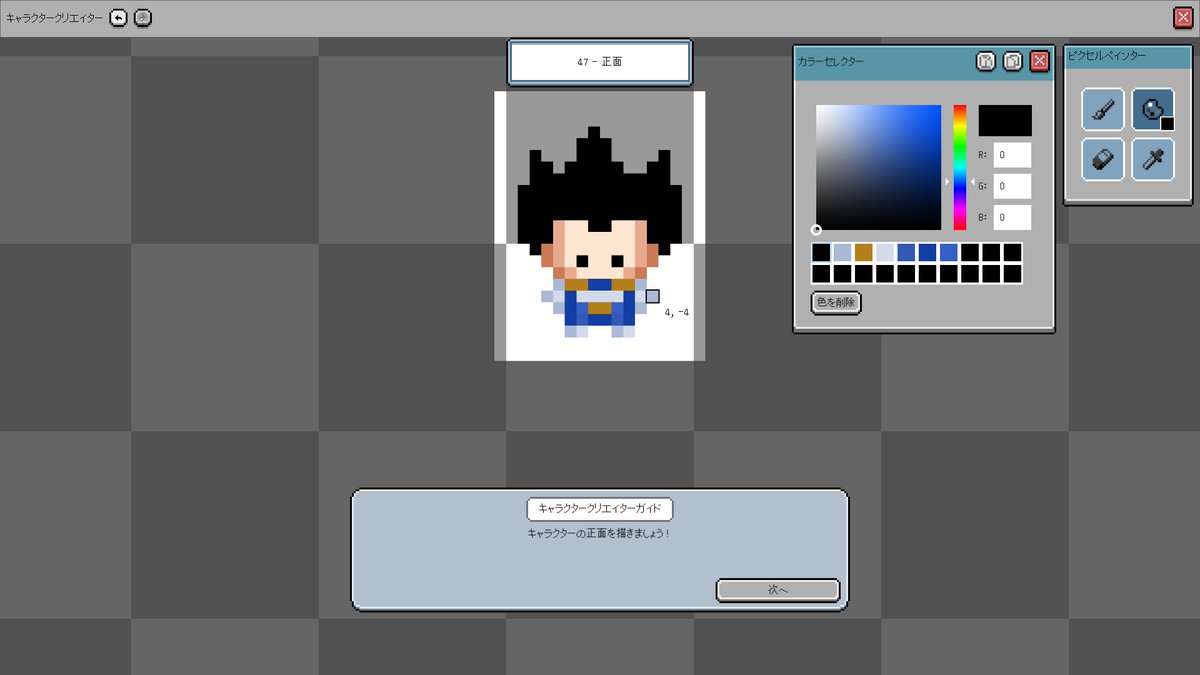Select the light blue-gray palette swatch
This screenshot has height=675, width=1200.
click(x=842, y=252)
